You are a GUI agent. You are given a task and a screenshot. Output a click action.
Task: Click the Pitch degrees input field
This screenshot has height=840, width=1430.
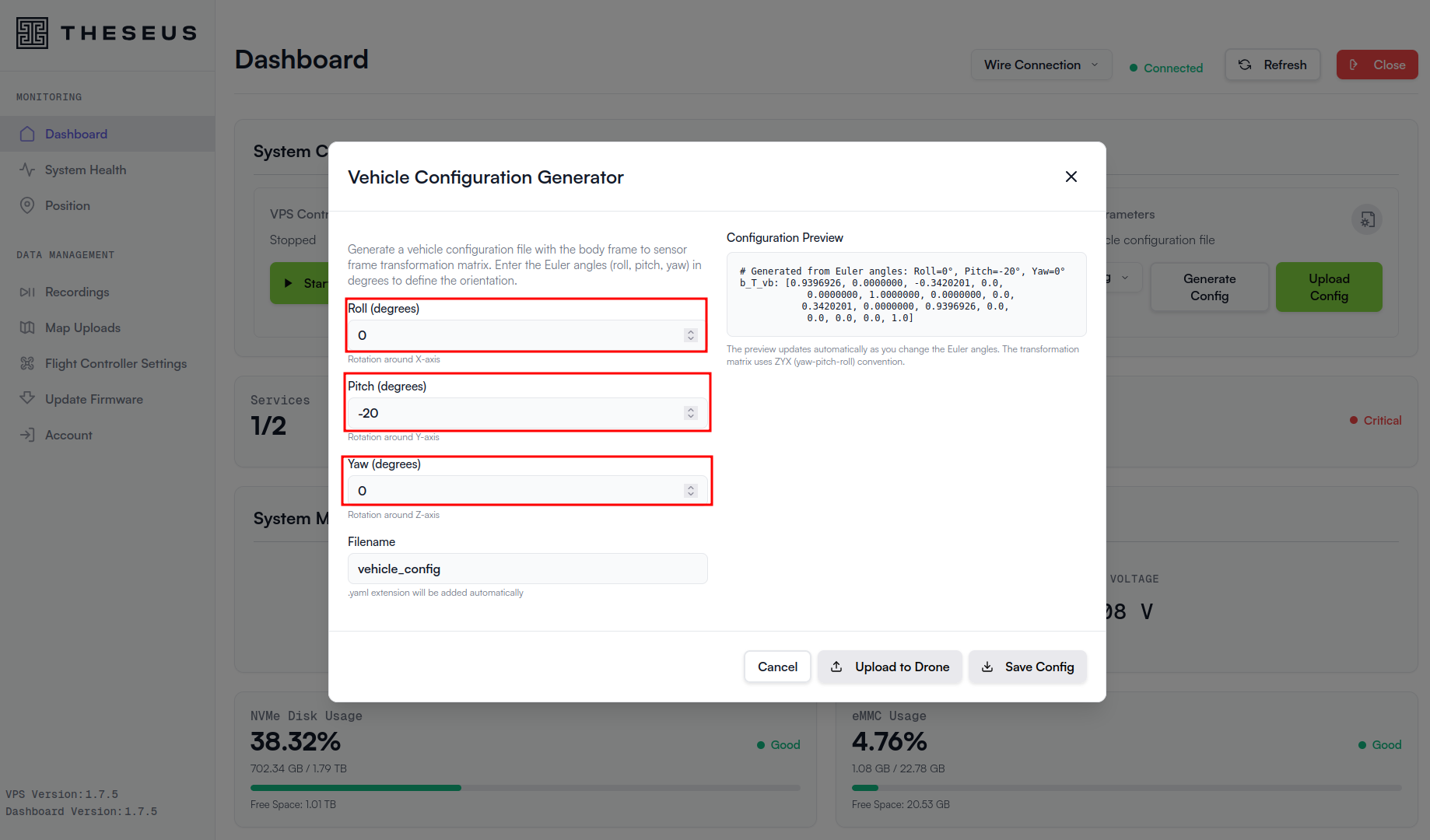tap(513, 413)
